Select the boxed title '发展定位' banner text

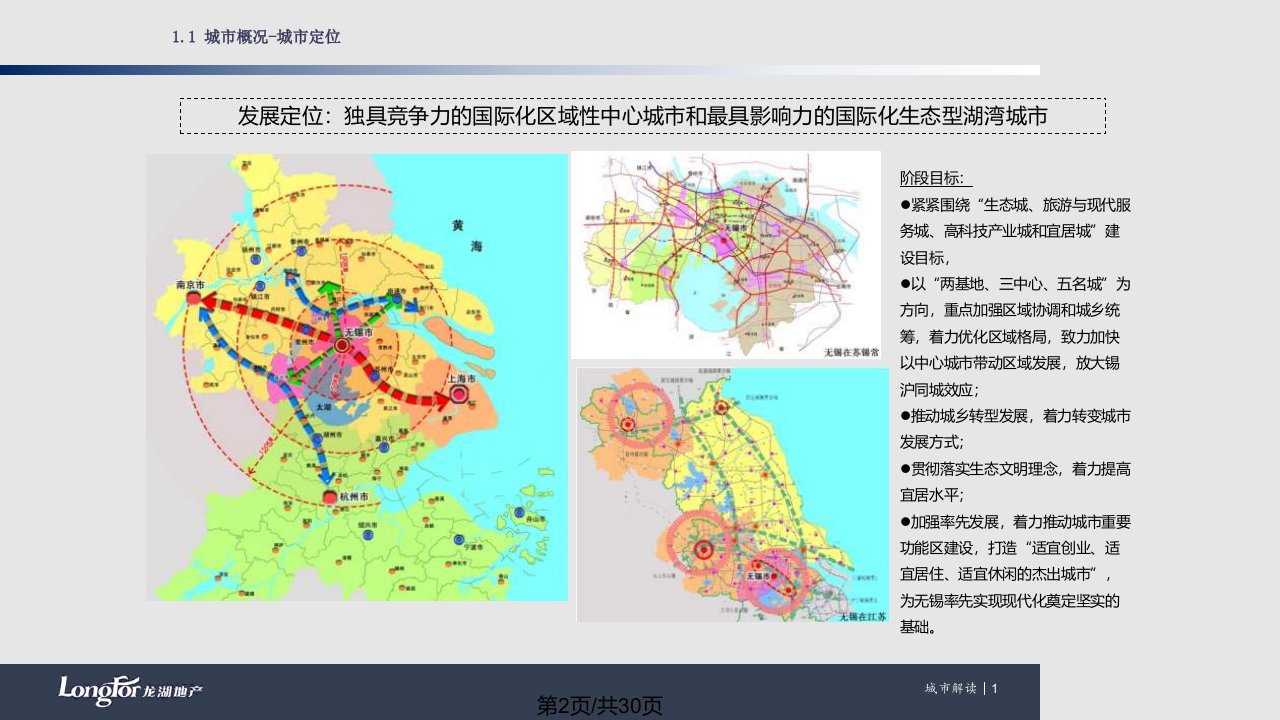point(642,116)
